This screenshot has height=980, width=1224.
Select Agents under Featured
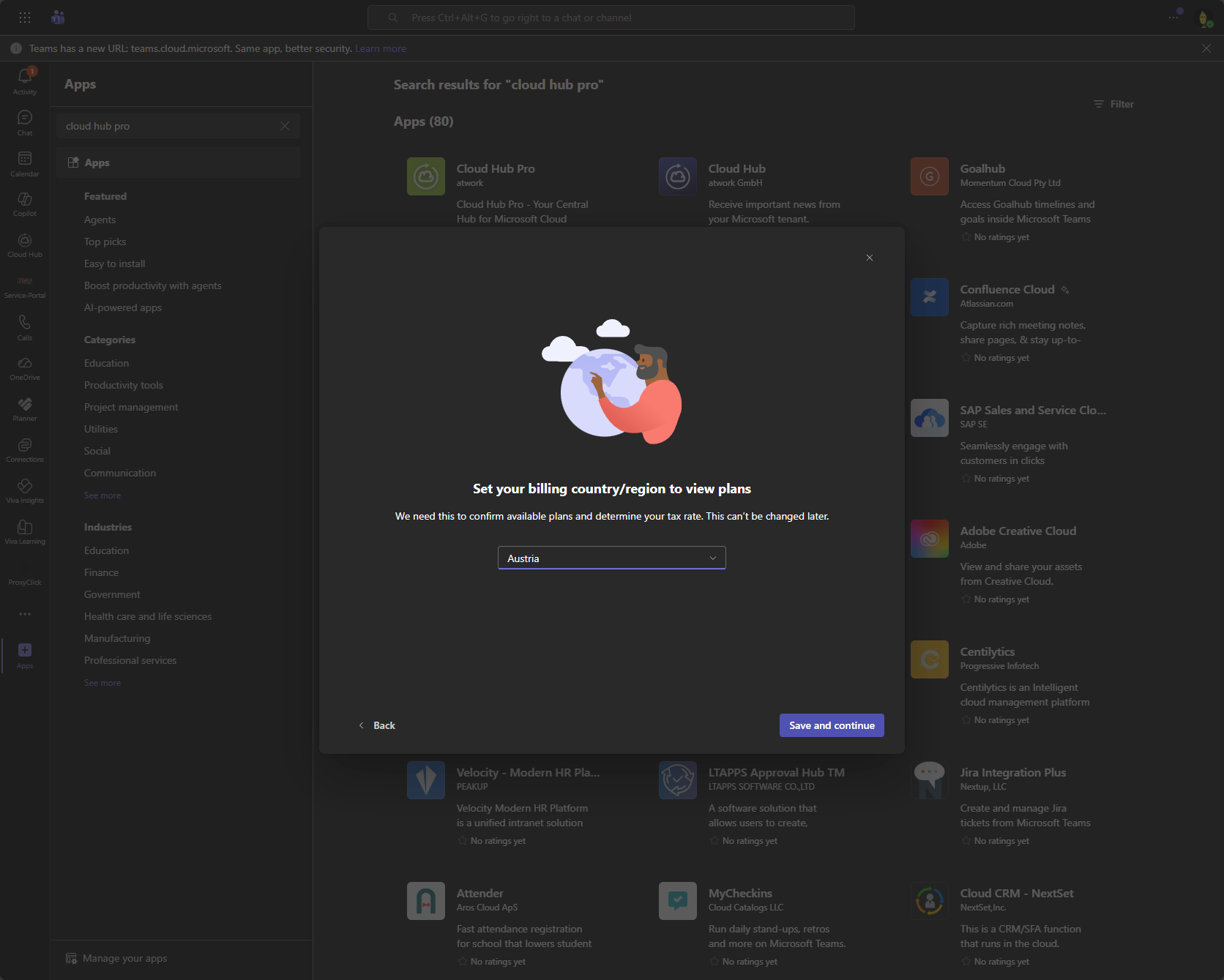point(100,220)
